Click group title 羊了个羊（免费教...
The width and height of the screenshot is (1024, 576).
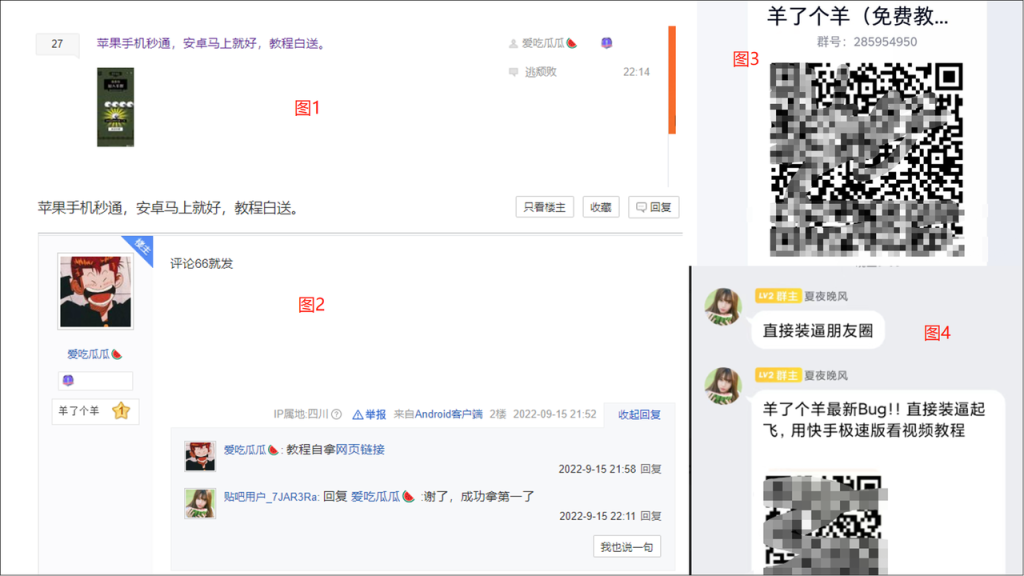pos(857,16)
